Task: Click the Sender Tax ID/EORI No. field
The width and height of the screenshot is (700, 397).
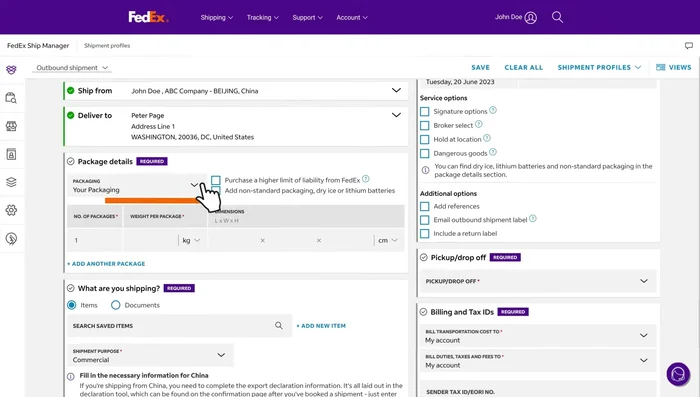Action: point(538,389)
